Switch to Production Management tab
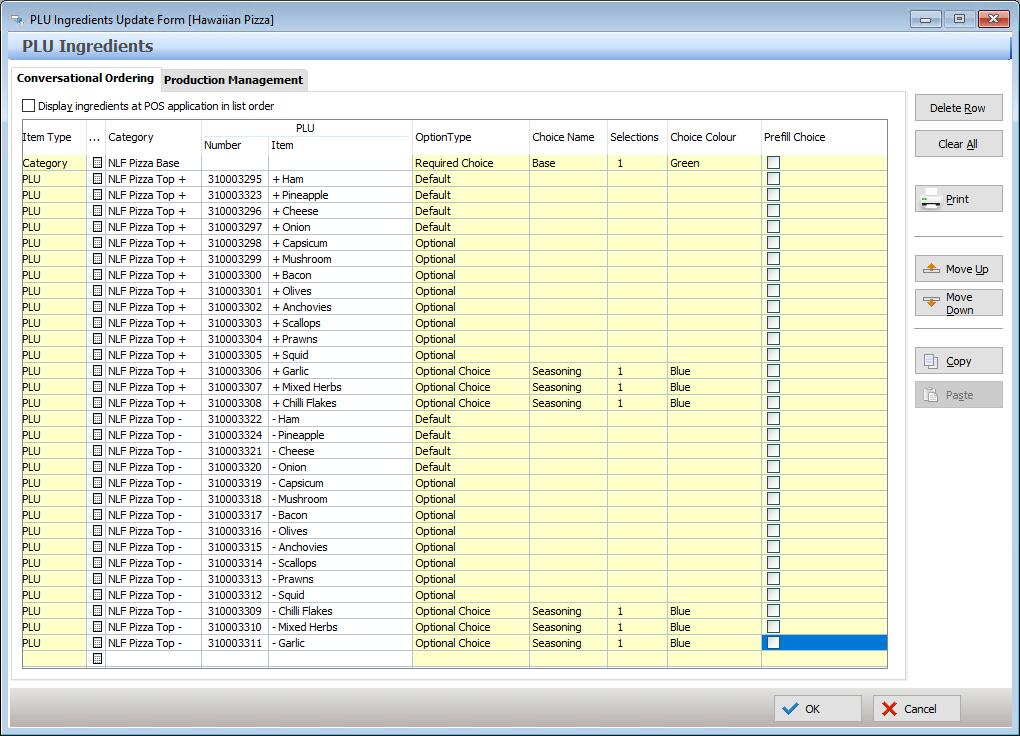This screenshot has height=736, width=1020. (x=233, y=80)
